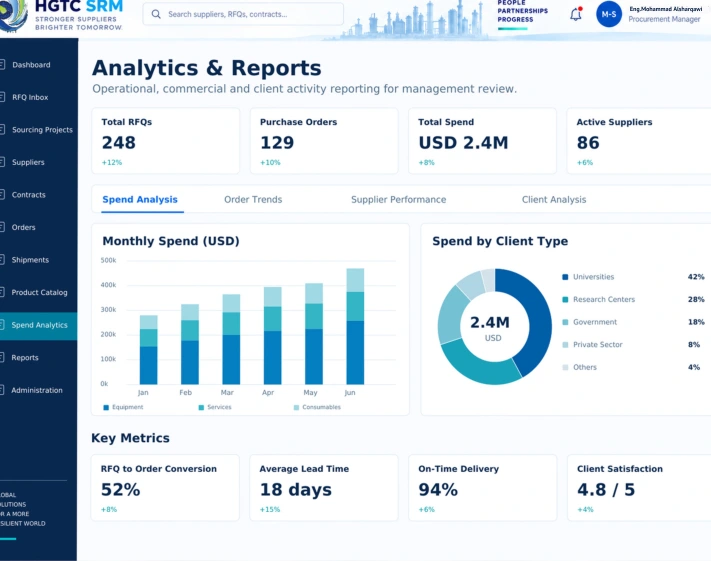Click the Dashboard sidebar icon
Screen dimensions: 711x561
(x=2, y=65)
